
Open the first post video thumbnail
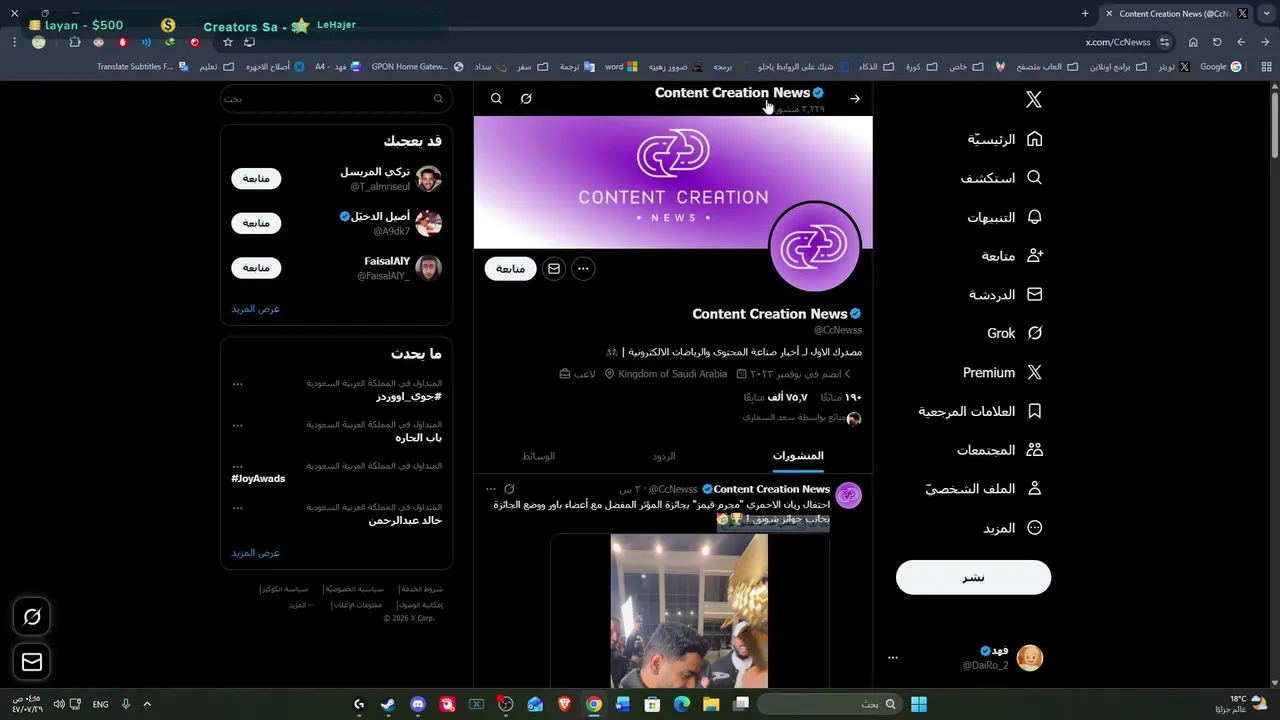tap(689, 611)
